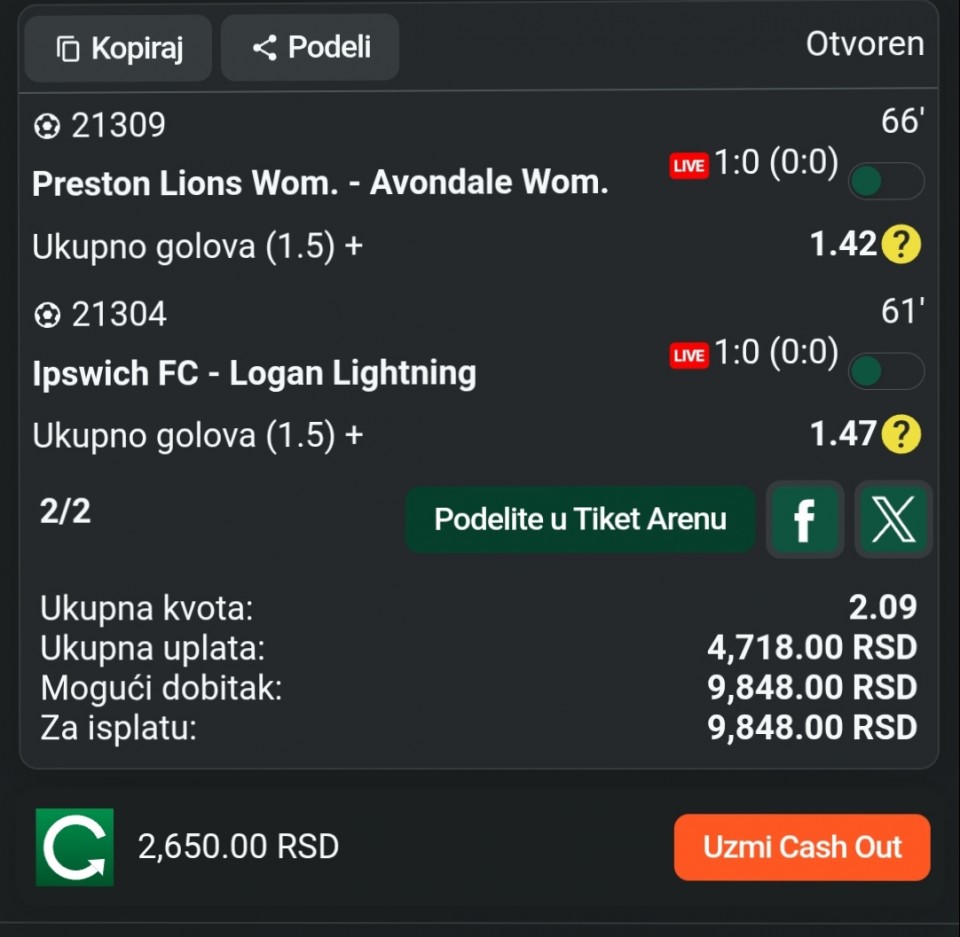Click yellow help icon next to 1.42 odds
The width and height of the screenshot is (960, 937).
900,244
